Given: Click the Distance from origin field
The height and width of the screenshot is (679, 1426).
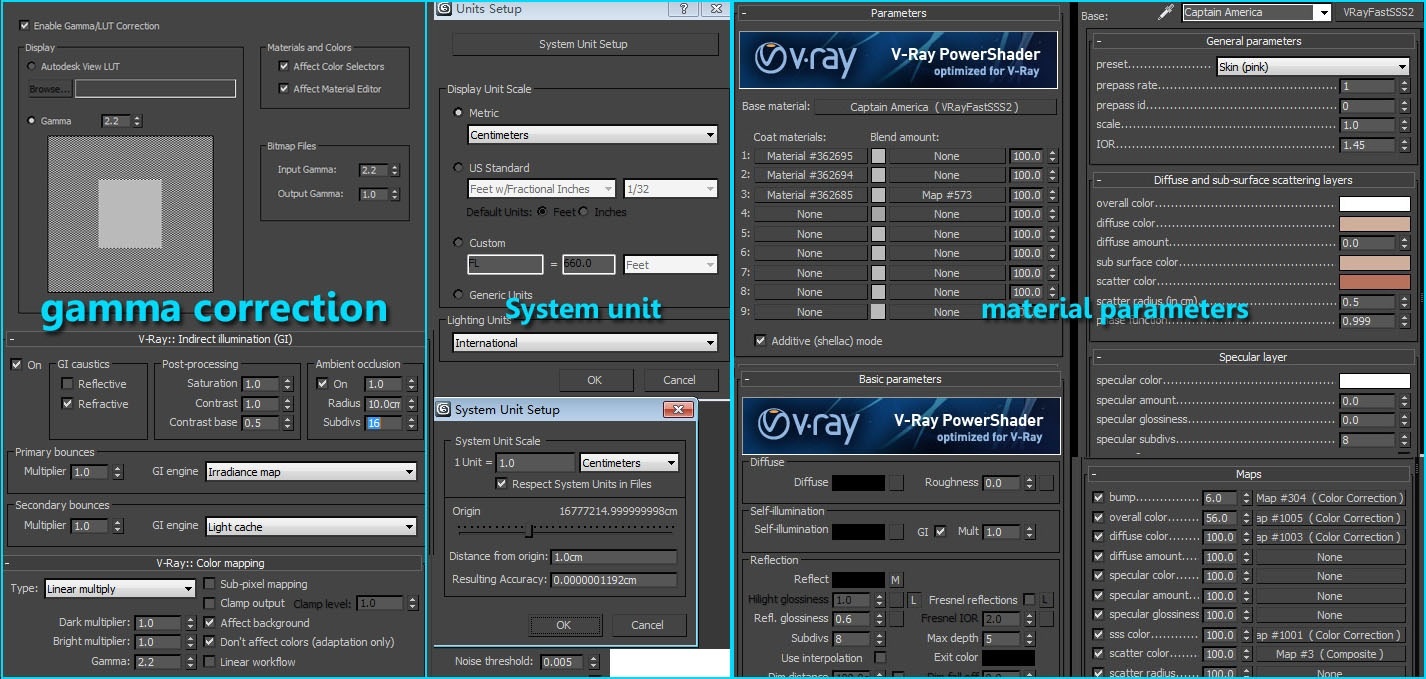Looking at the screenshot, I should pos(613,557).
